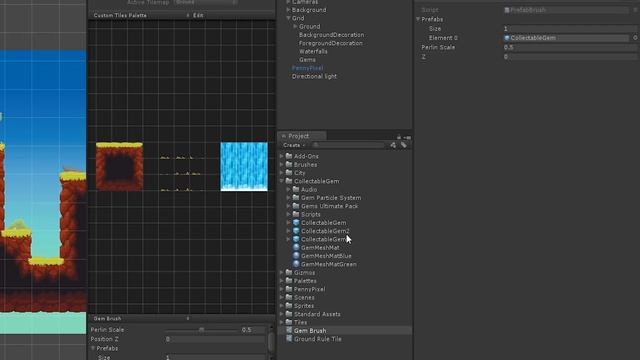Click the Gem Particle System folder icon
Screen dimensions: 640x360
tap(296, 198)
